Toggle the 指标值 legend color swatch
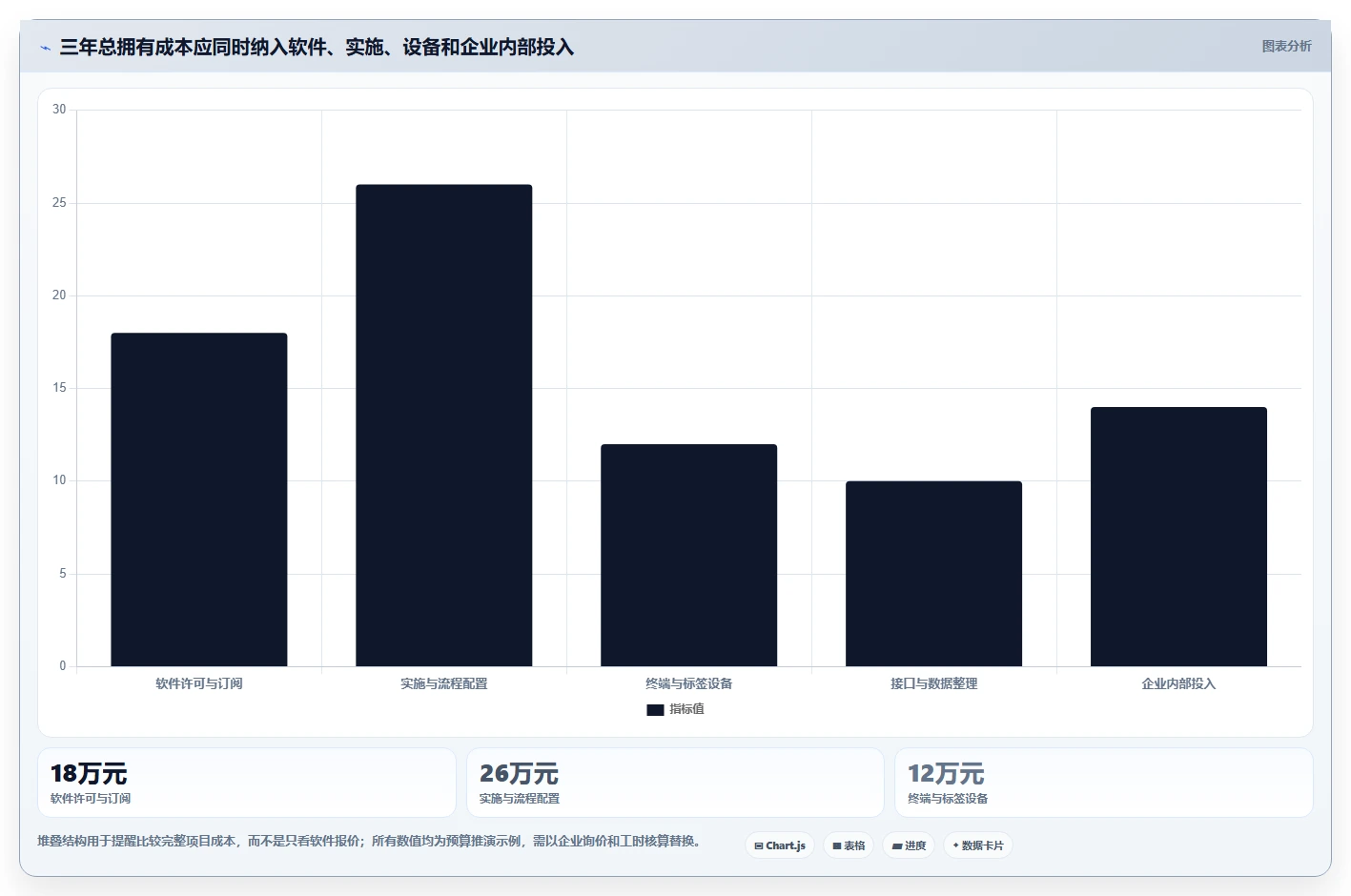 655,710
